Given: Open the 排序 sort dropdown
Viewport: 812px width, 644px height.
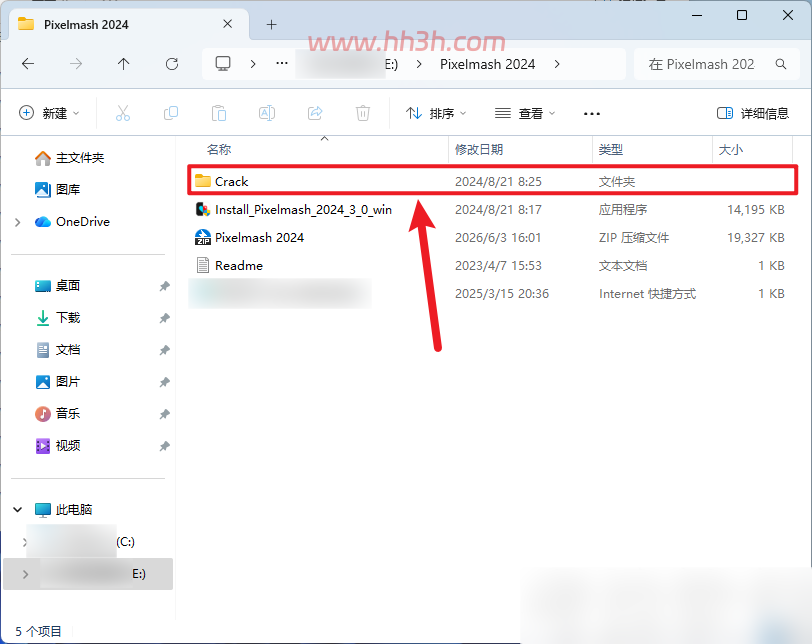Looking at the screenshot, I should (436, 113).
